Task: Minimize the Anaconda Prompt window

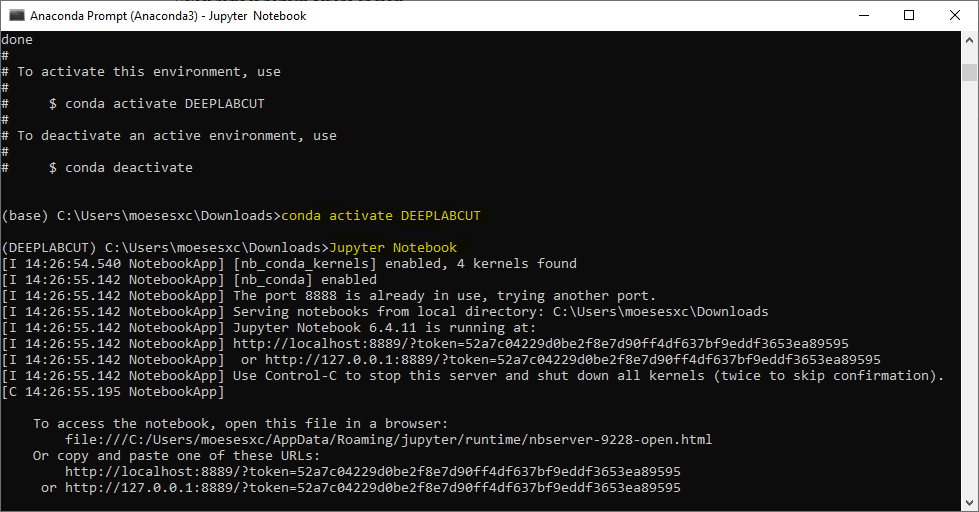Action: point(863,15)
